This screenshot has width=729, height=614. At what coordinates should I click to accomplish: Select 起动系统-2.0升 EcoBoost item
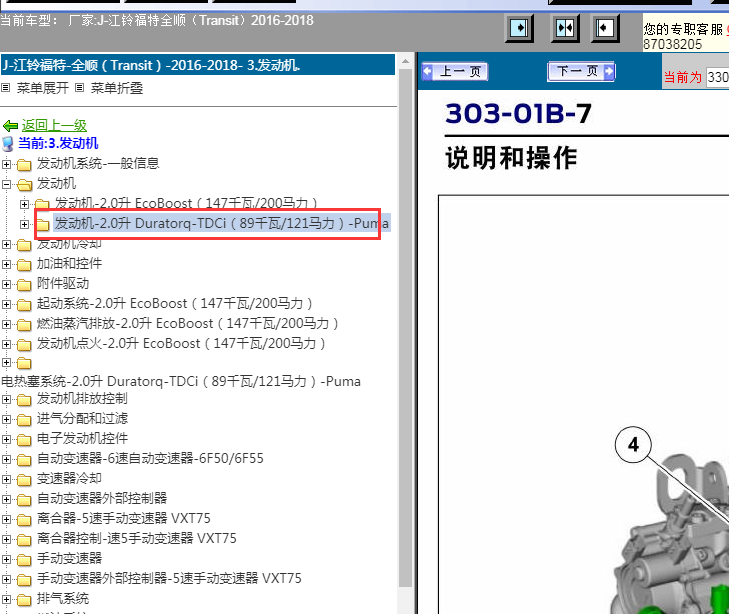pos(174,304)
